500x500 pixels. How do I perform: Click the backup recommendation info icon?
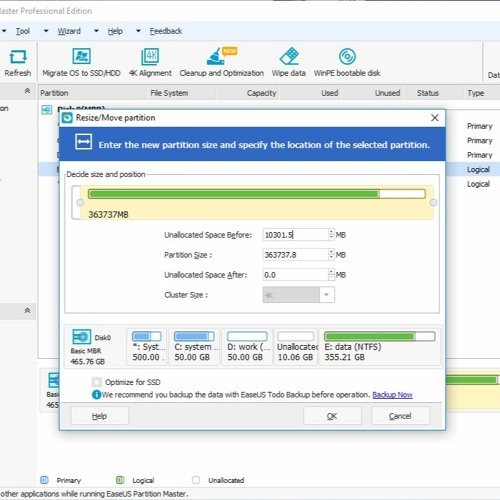point(96,395)
